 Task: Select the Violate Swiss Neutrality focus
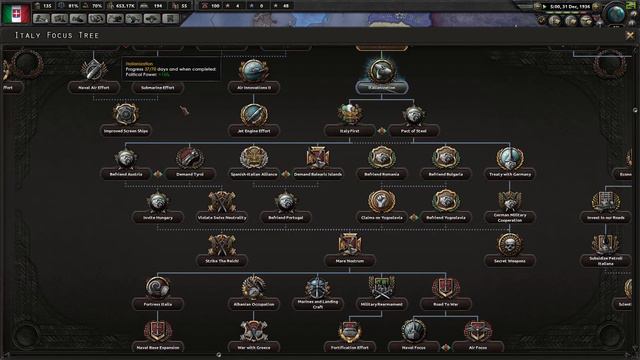(222, 207)
